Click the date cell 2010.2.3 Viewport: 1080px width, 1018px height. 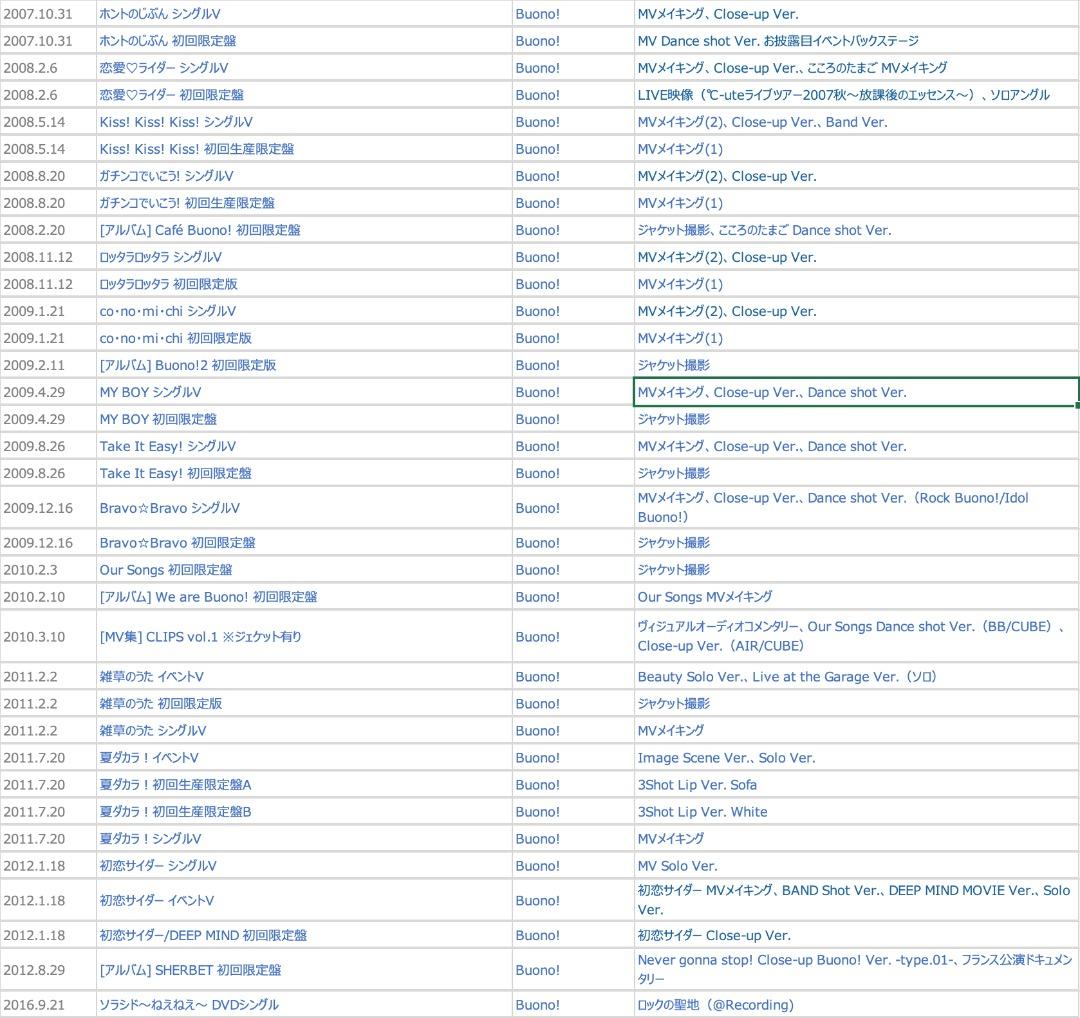click(x=48, y=570)
